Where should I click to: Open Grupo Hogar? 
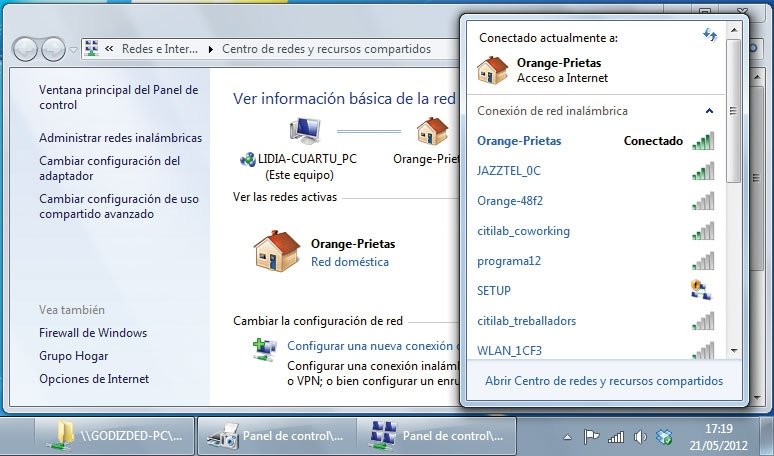[x=74, y=356]
